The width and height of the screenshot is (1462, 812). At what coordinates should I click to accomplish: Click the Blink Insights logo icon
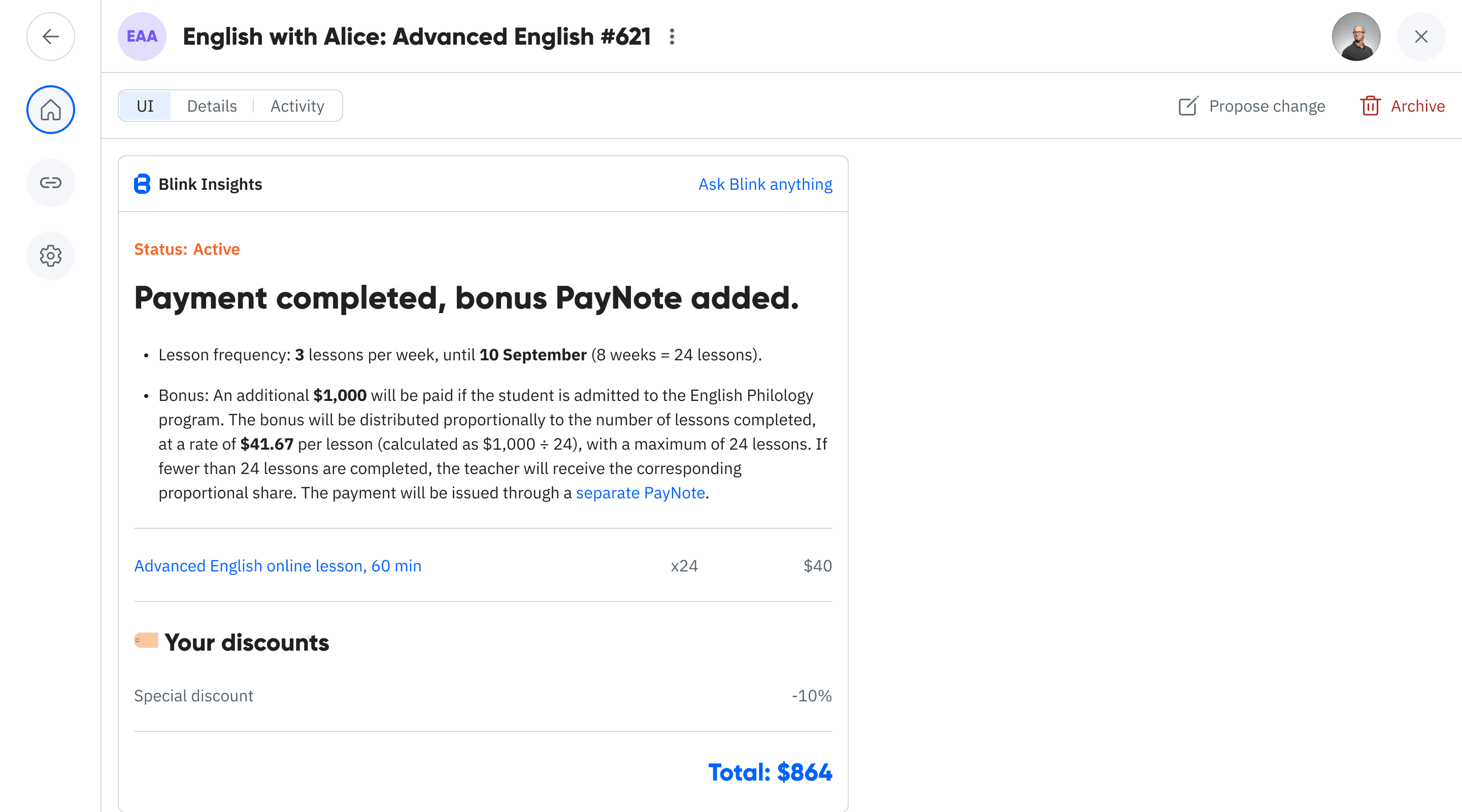pyautogui.click(x=142, y=184)
